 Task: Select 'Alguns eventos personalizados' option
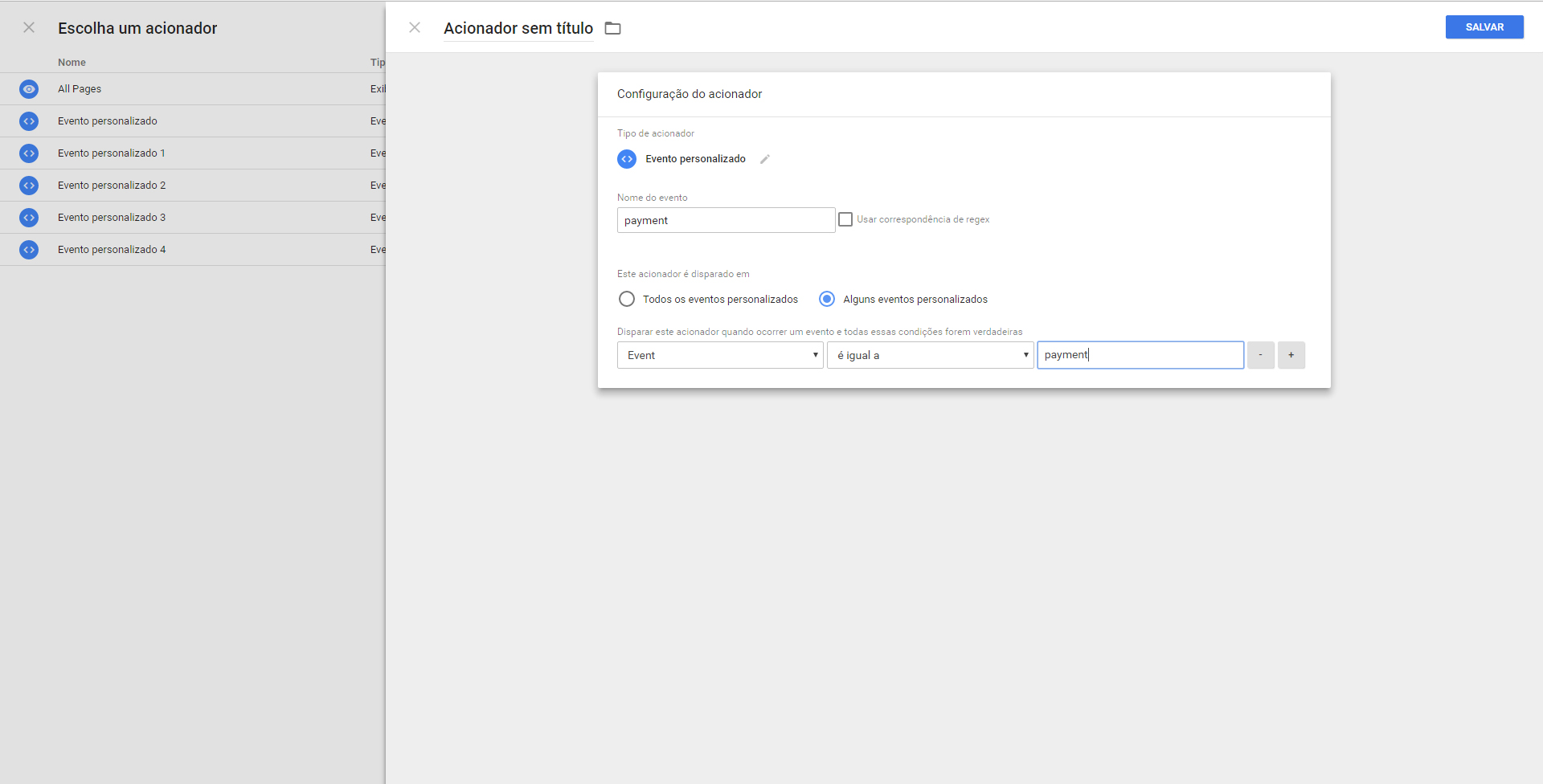[826, 299]
